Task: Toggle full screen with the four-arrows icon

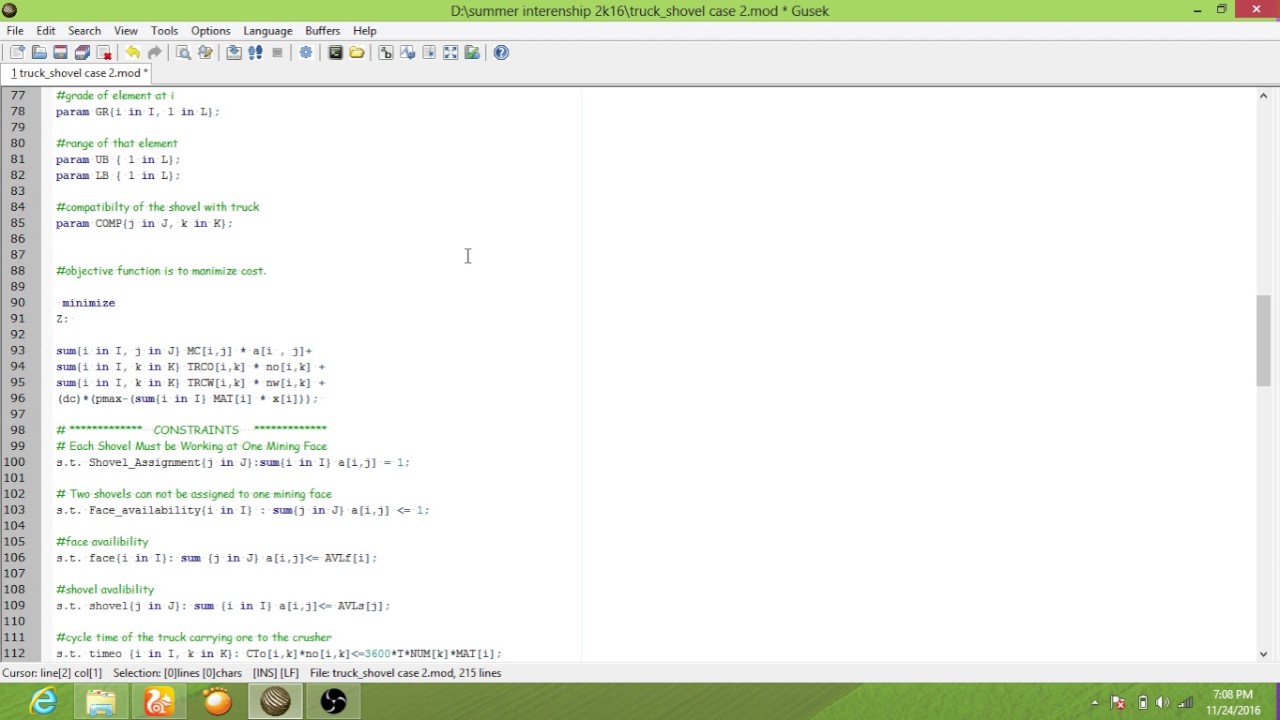Action: click(x=451, y=53)
